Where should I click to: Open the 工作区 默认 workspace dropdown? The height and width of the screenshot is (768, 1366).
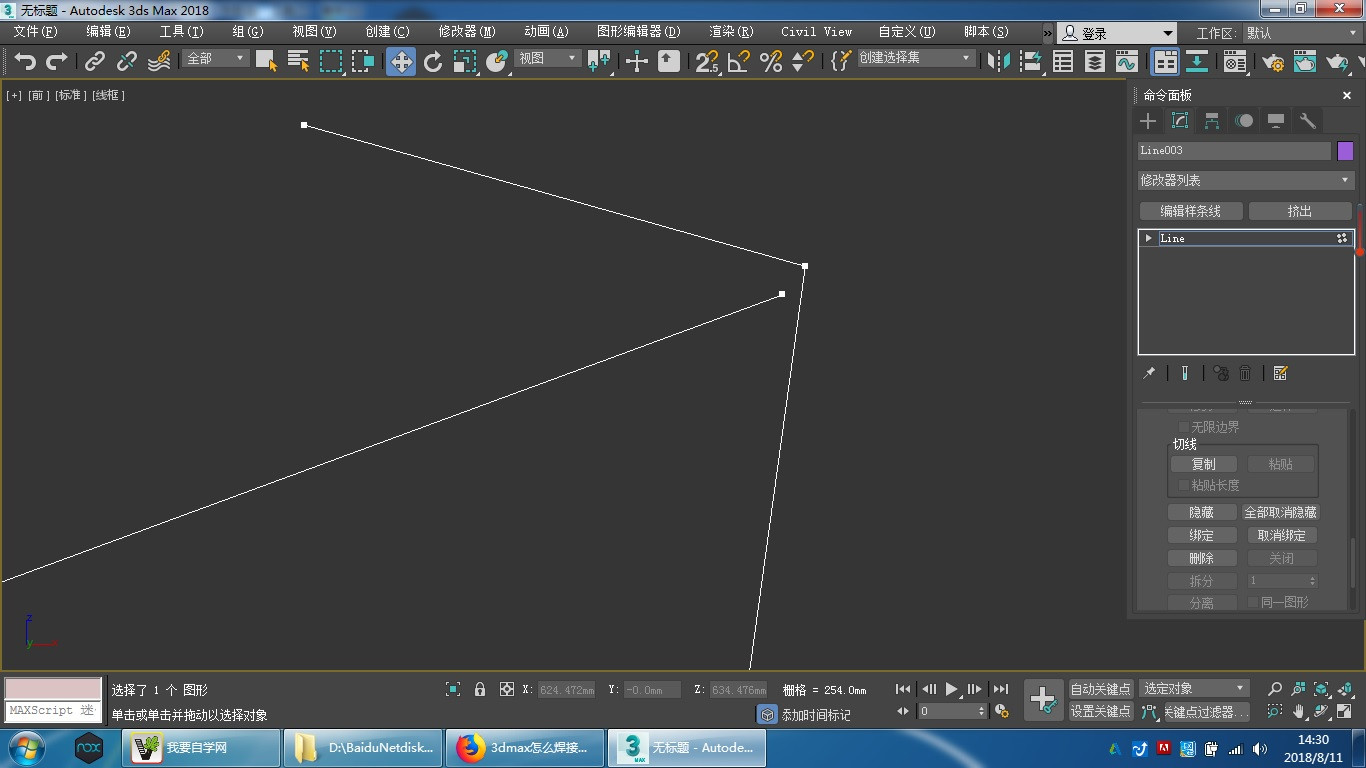click(x=1302, y=33)
